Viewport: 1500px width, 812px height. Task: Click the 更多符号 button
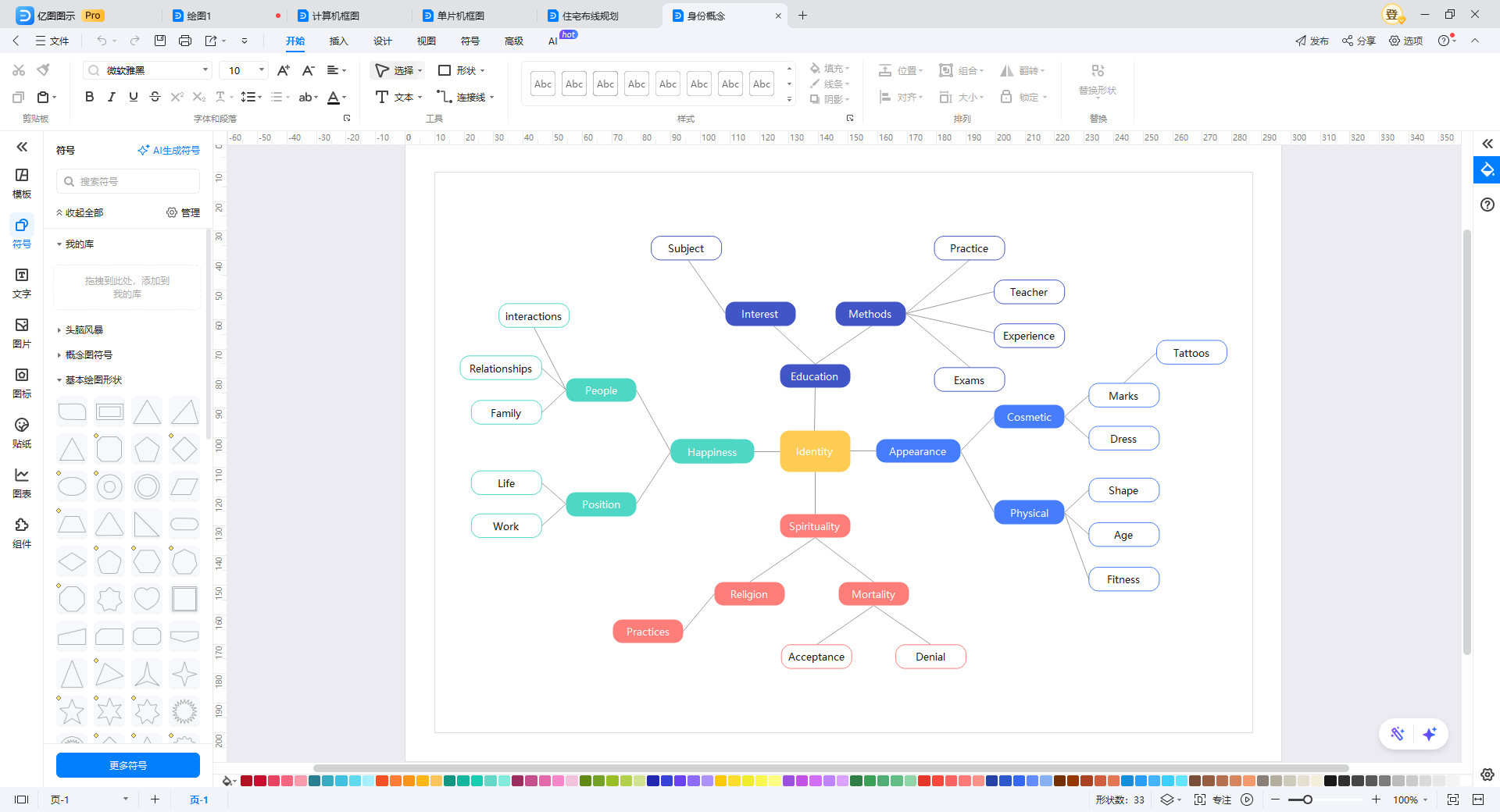click(x=128, y=765)
